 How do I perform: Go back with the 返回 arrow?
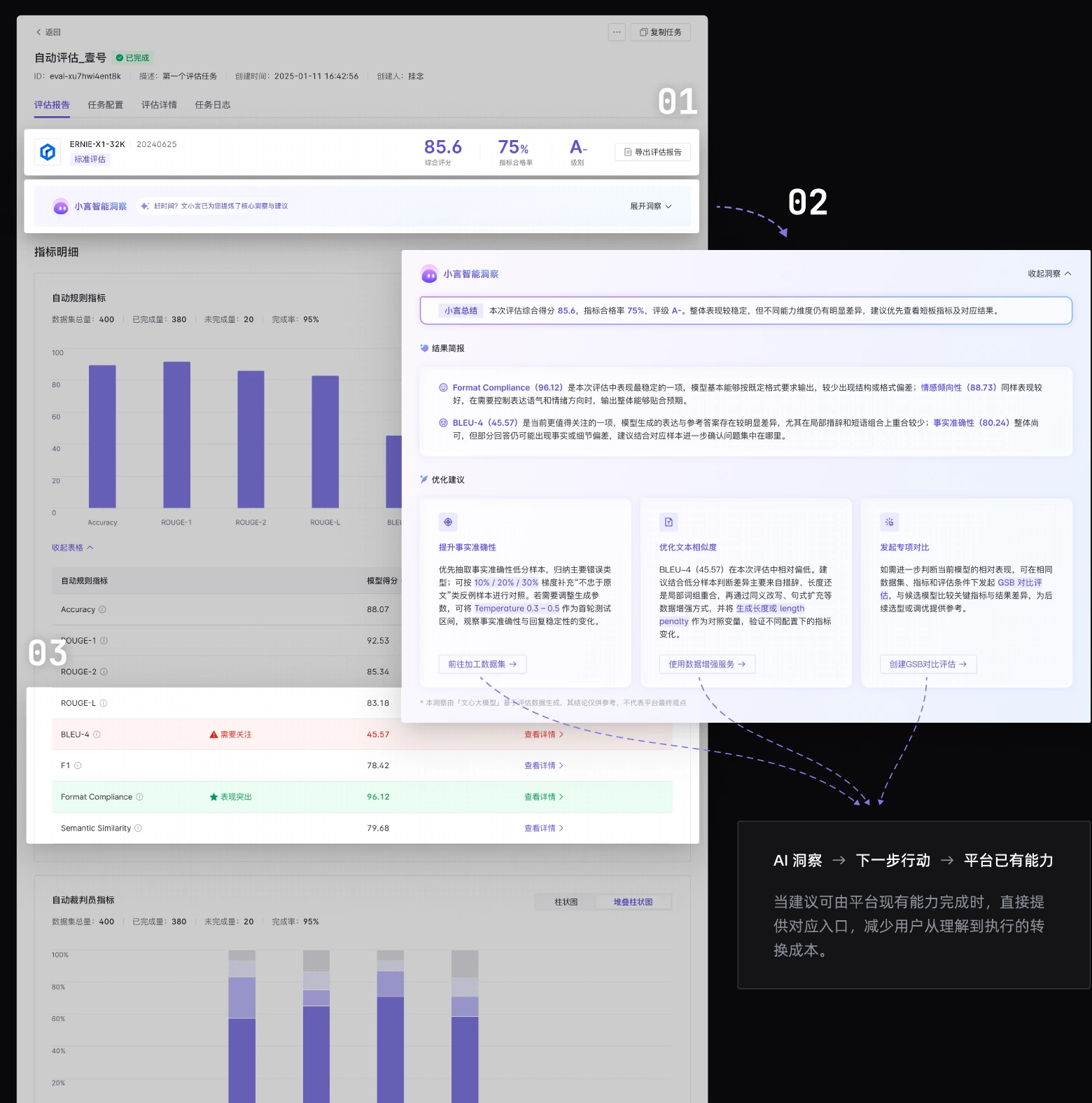pyautogui.click(x=48, y=32)
